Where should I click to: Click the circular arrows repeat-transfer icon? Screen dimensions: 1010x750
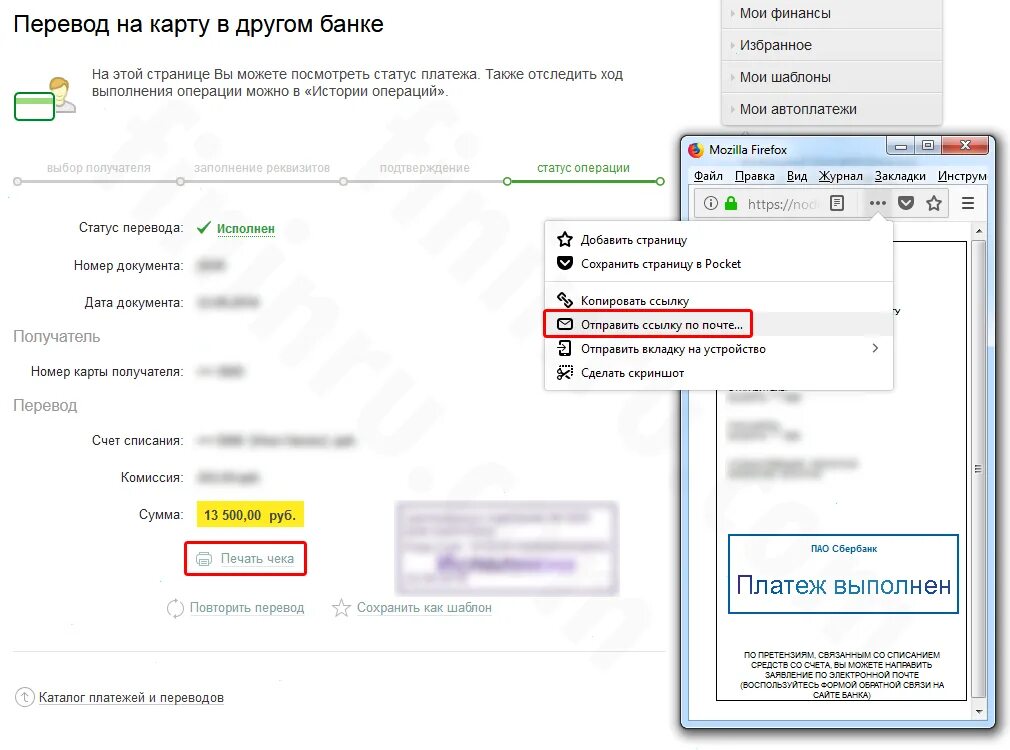pyautogui.click(x=175, y=608)
